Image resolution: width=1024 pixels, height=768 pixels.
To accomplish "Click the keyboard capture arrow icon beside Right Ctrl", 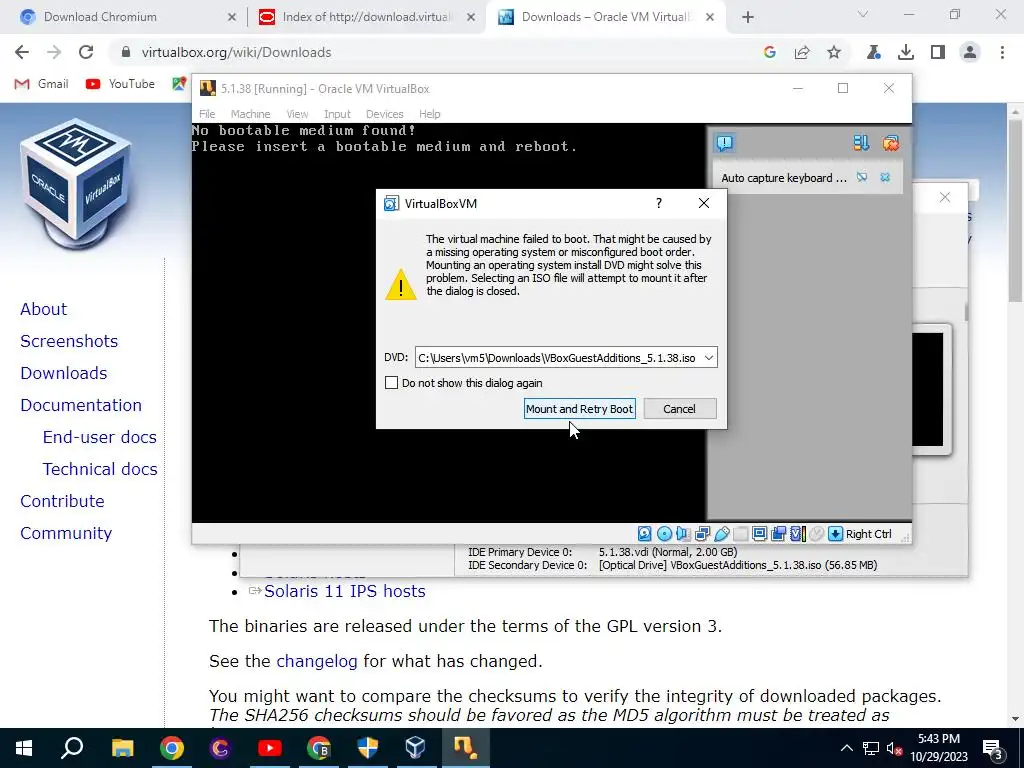I will tap(835, 534).
